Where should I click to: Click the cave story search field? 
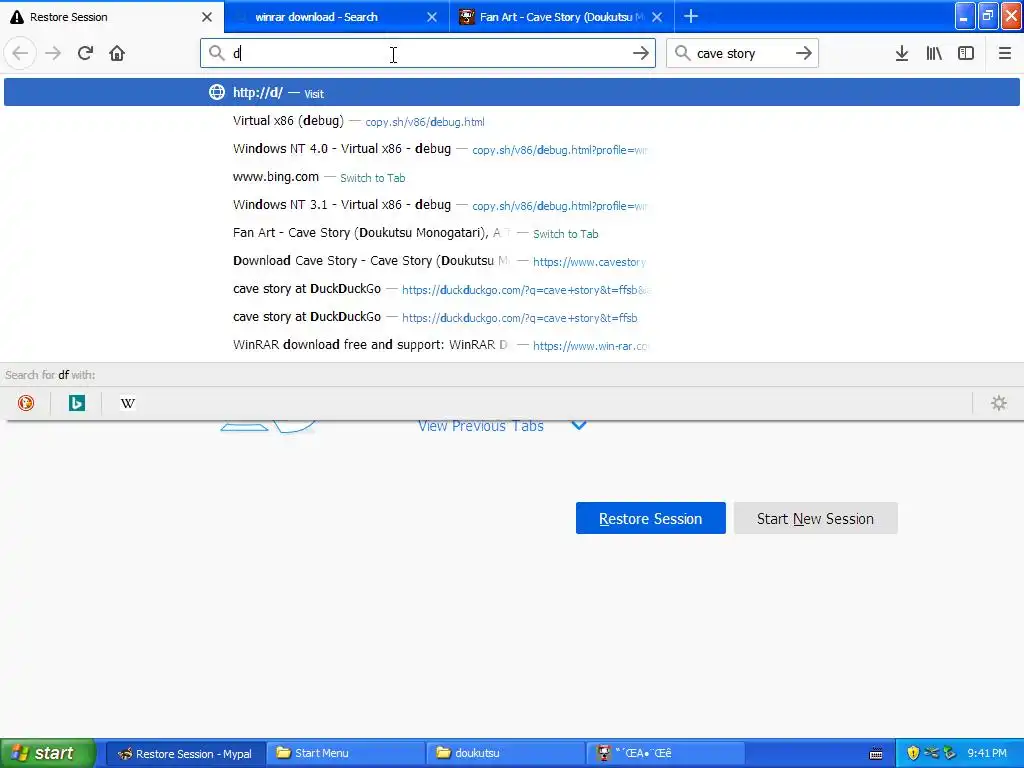click(x=742, y=53)
